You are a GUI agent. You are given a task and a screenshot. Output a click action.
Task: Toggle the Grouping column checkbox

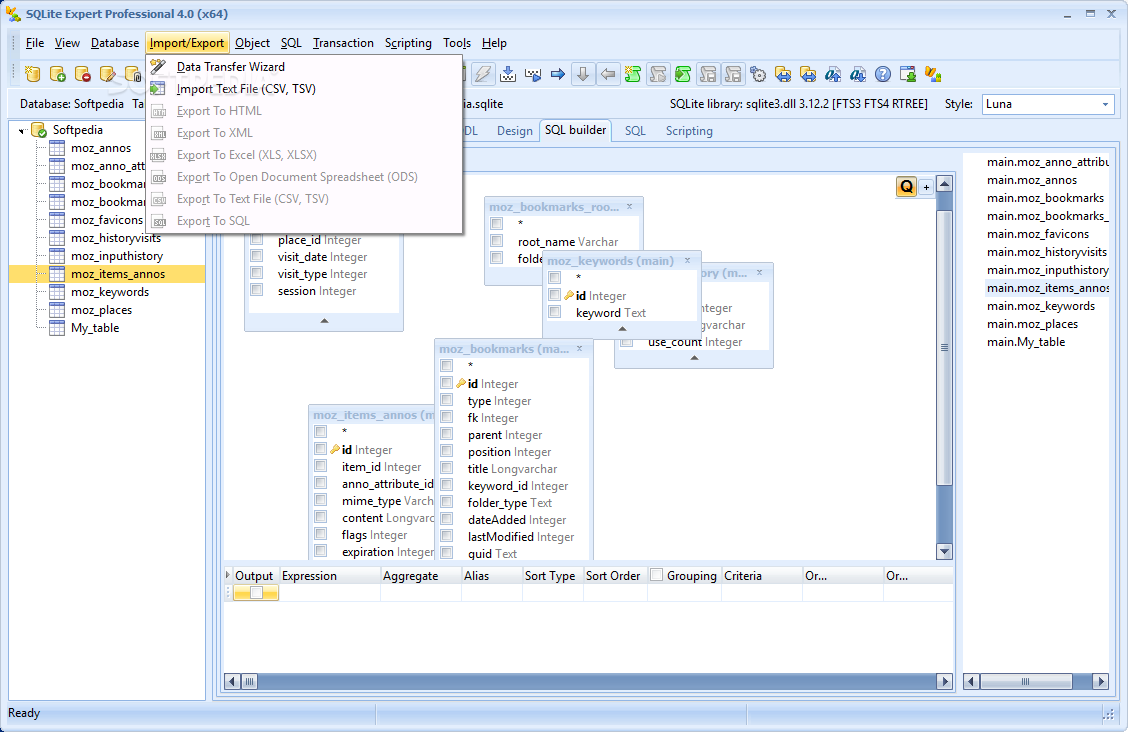[656, 575]
